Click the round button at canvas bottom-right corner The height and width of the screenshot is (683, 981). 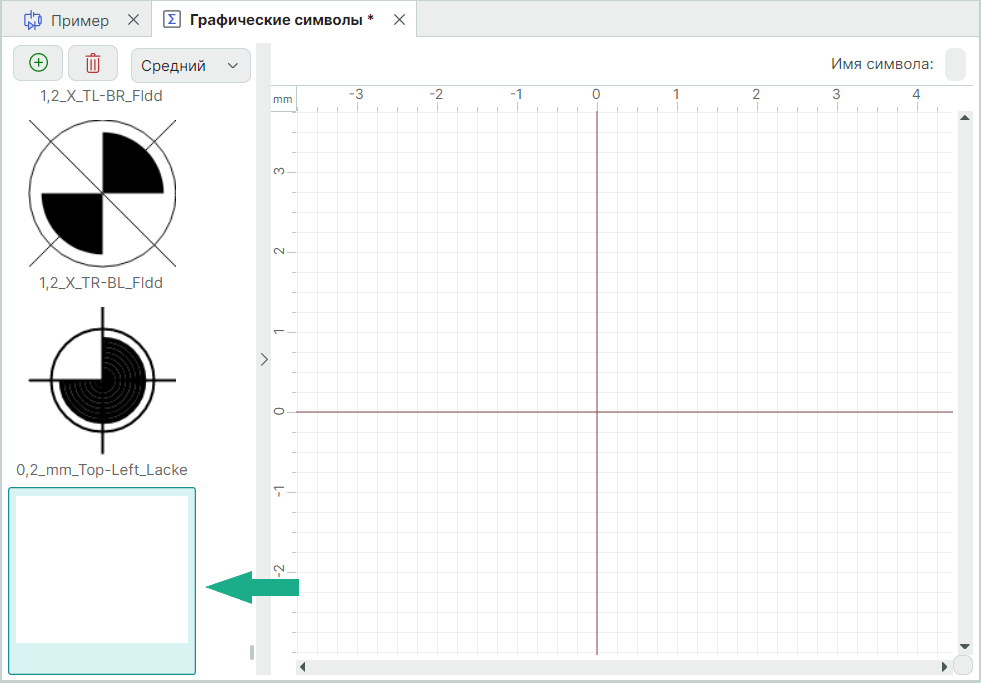pos(963,665)
